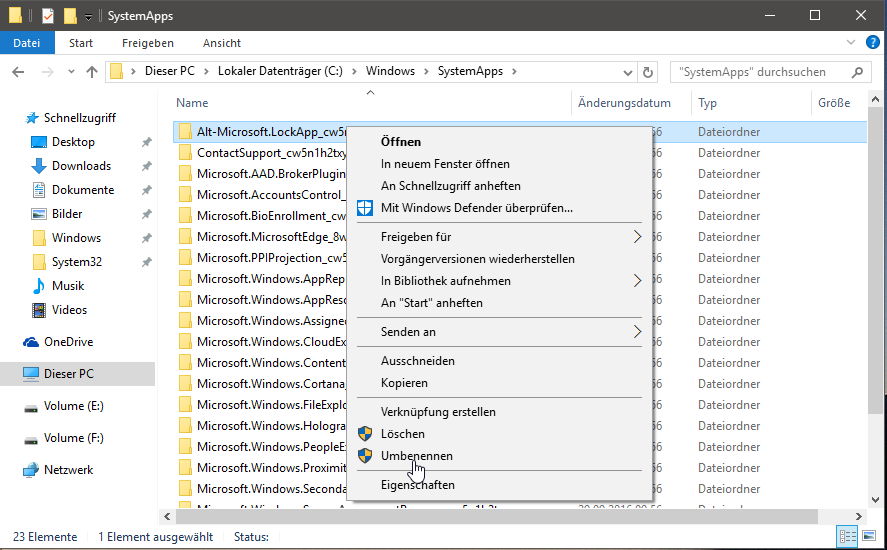Click the shield icon next to Umbenennen
Viewport: 887px width, 550px height.
coord(365,456)
